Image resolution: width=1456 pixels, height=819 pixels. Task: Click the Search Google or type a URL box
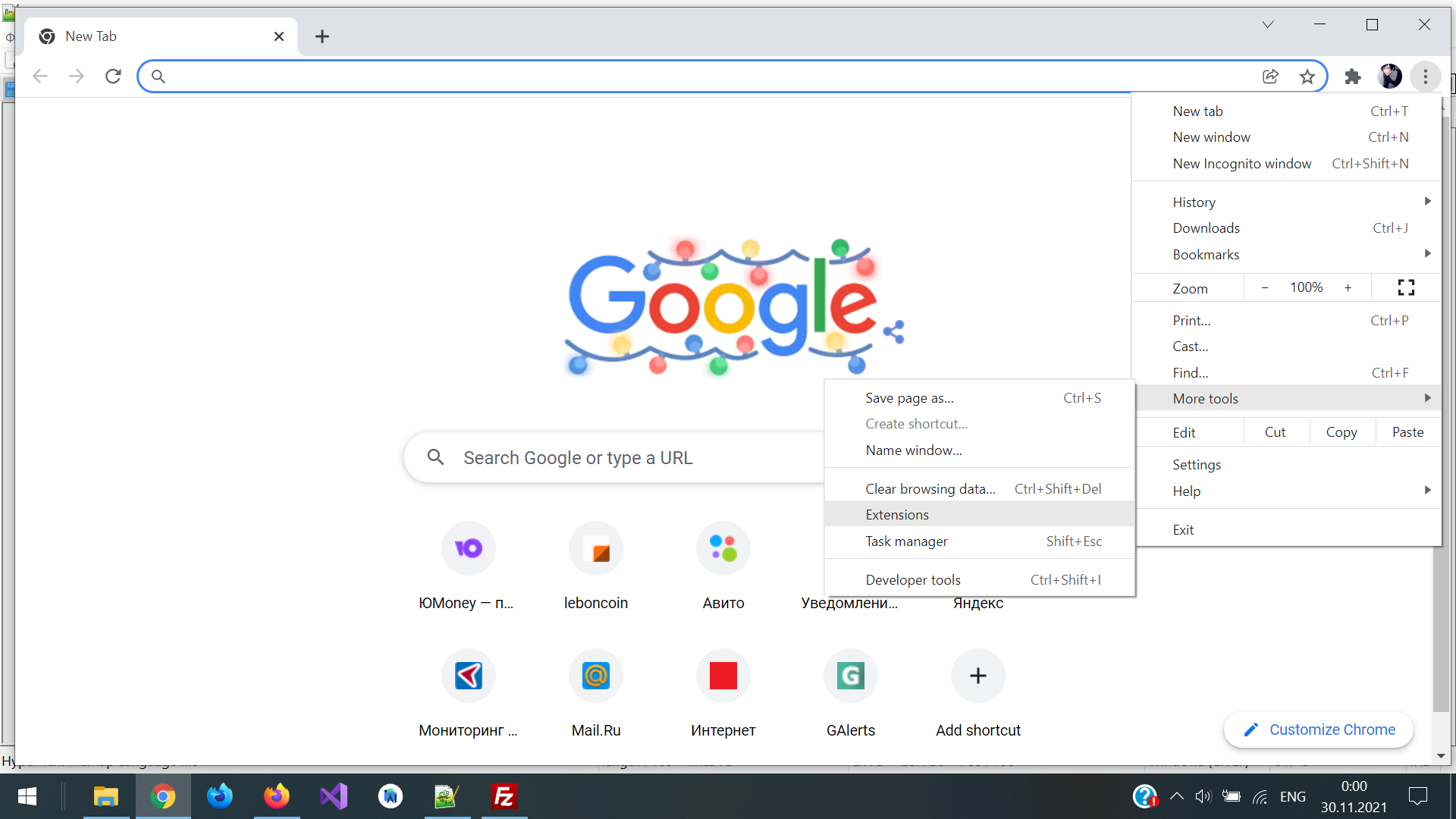pos(614,457)
